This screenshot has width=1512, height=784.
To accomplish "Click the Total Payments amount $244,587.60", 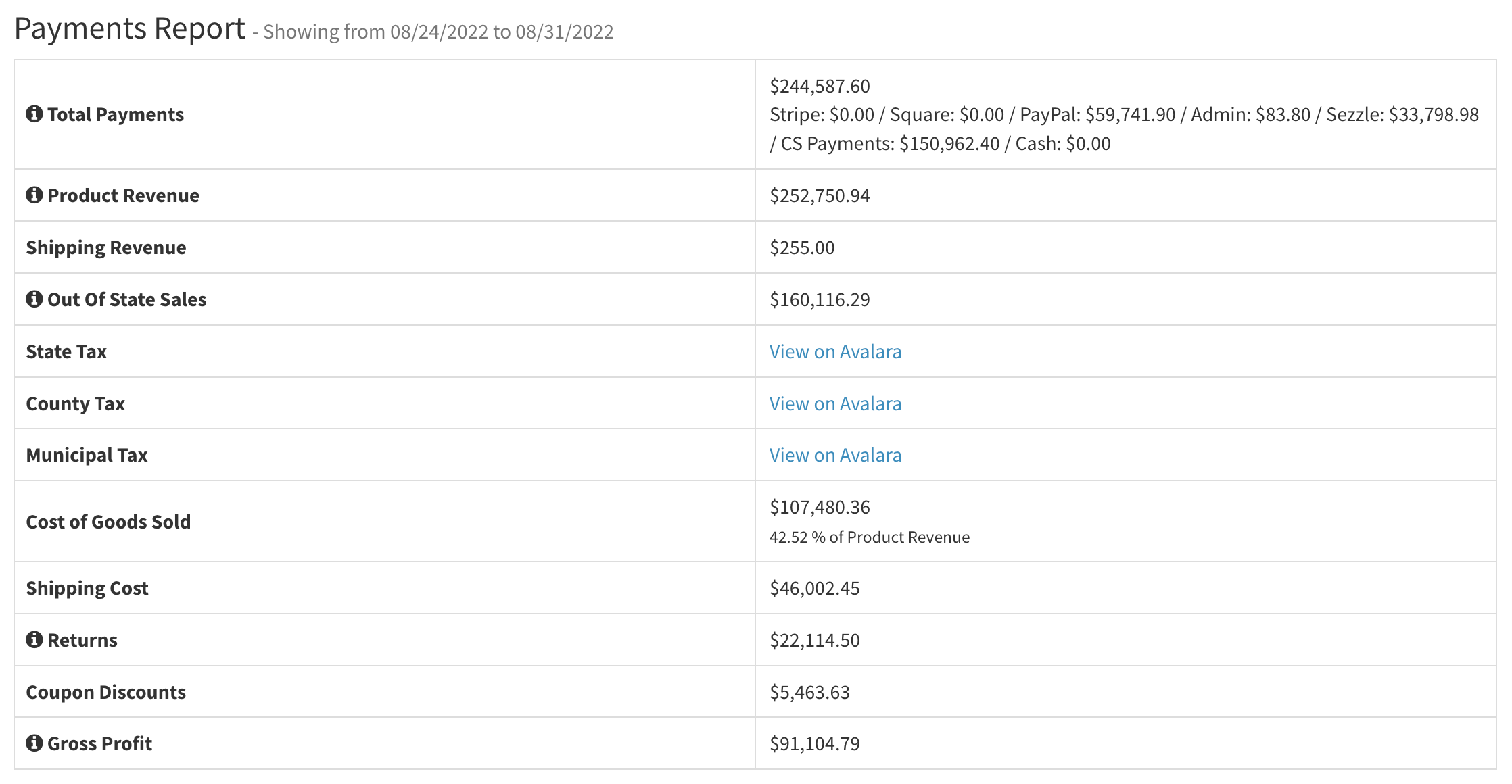I will click(820, 86).
